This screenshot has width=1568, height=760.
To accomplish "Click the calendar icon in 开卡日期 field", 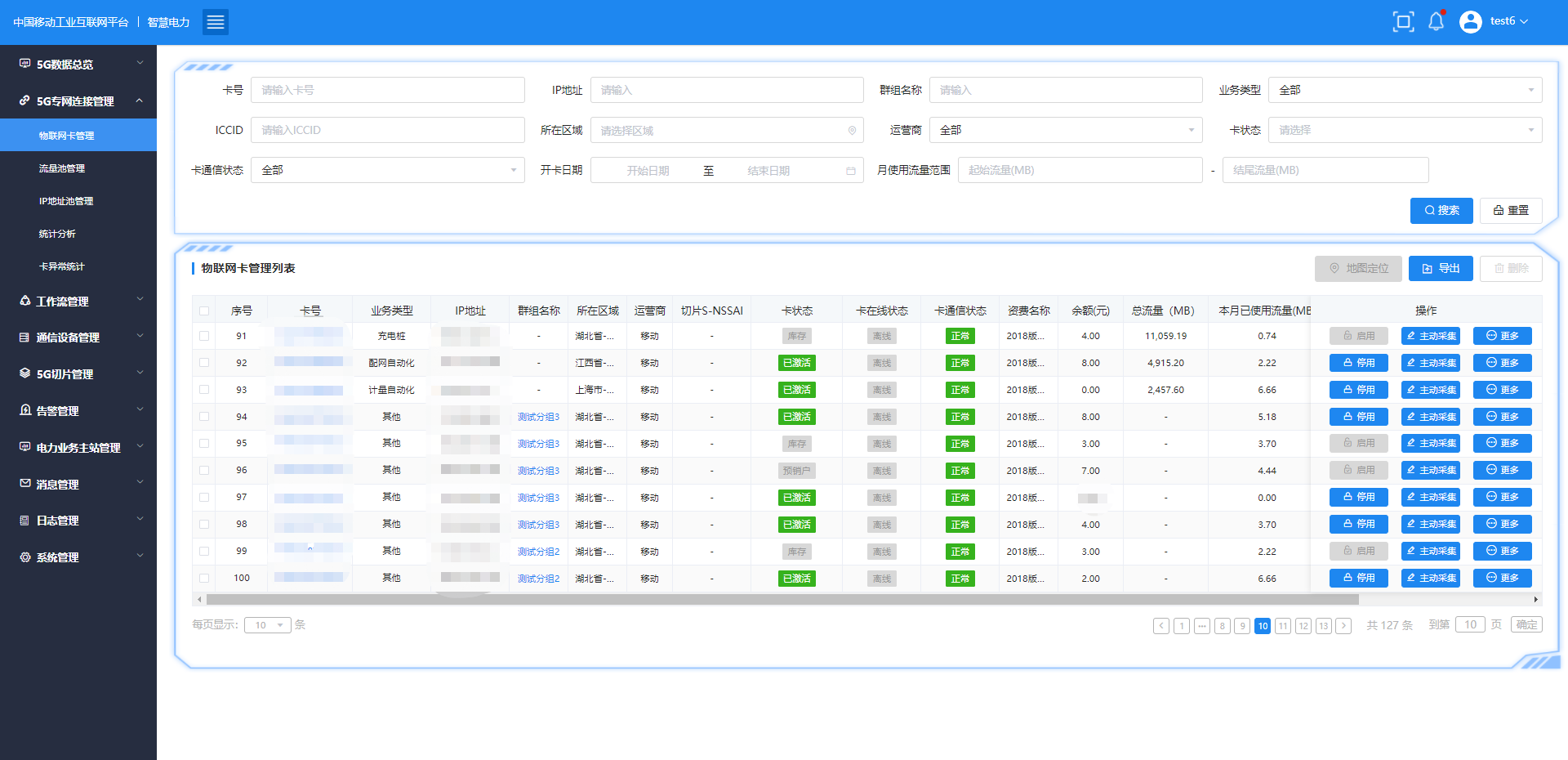I will (850, 171).
